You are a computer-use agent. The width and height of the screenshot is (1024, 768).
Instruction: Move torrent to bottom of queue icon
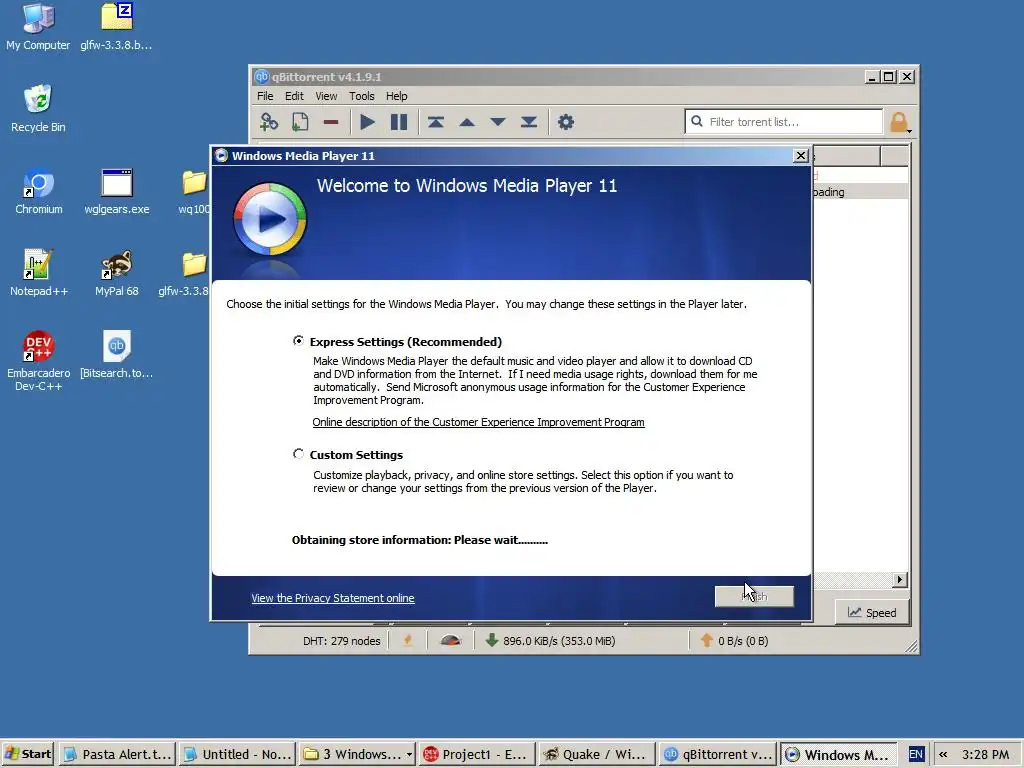529,122
